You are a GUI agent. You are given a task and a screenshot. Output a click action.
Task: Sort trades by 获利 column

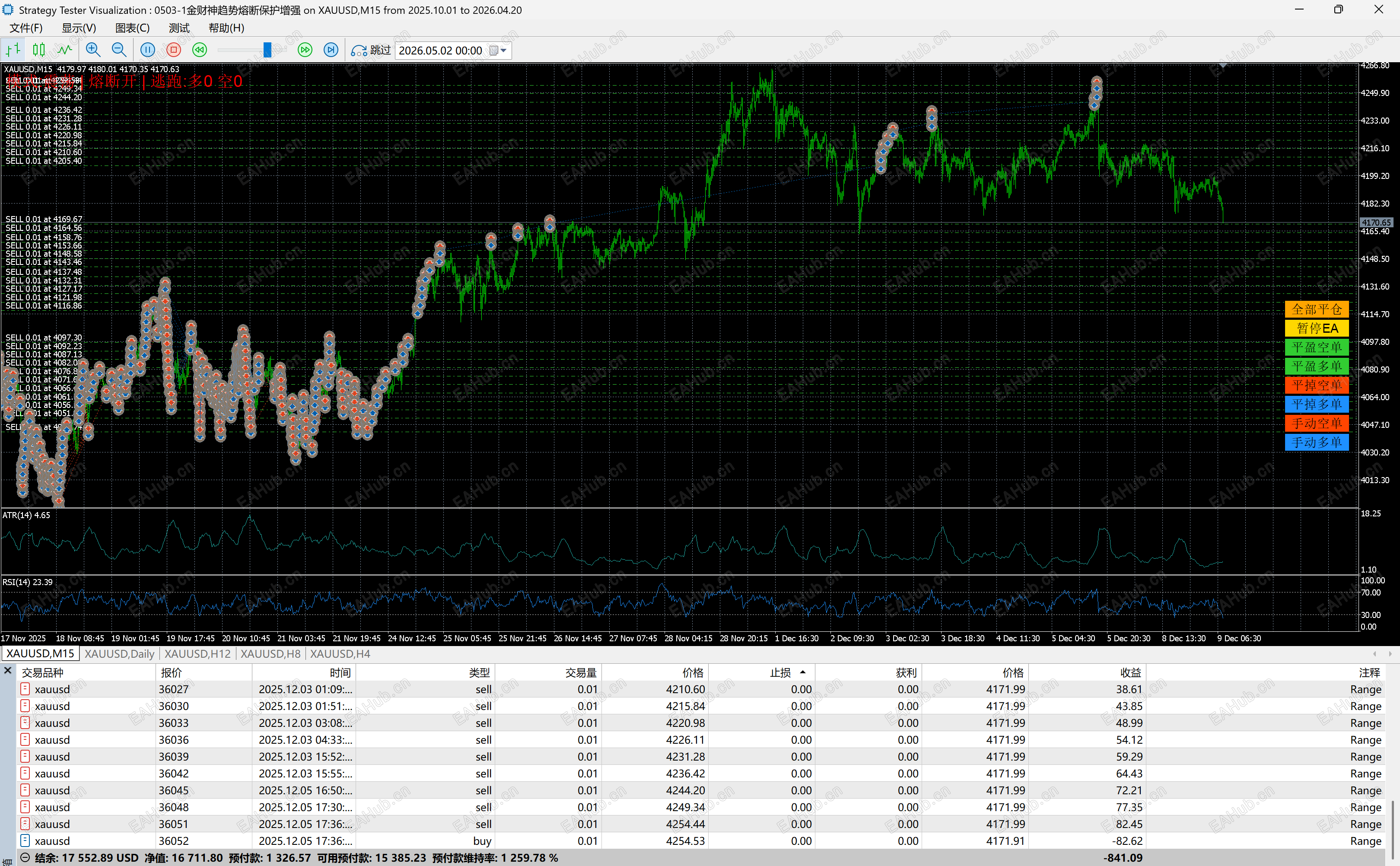[x=868, y=672]
